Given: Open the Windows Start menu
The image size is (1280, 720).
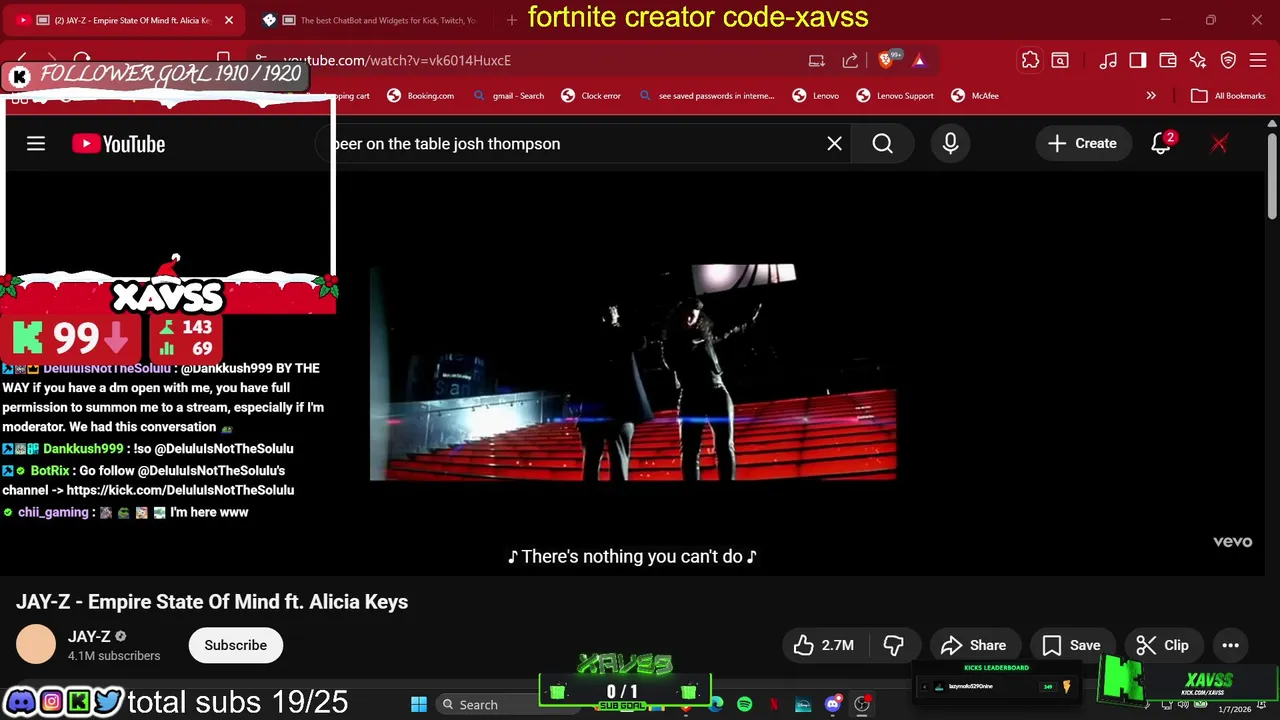Looking at the screenshot, I should click(419, 704).
